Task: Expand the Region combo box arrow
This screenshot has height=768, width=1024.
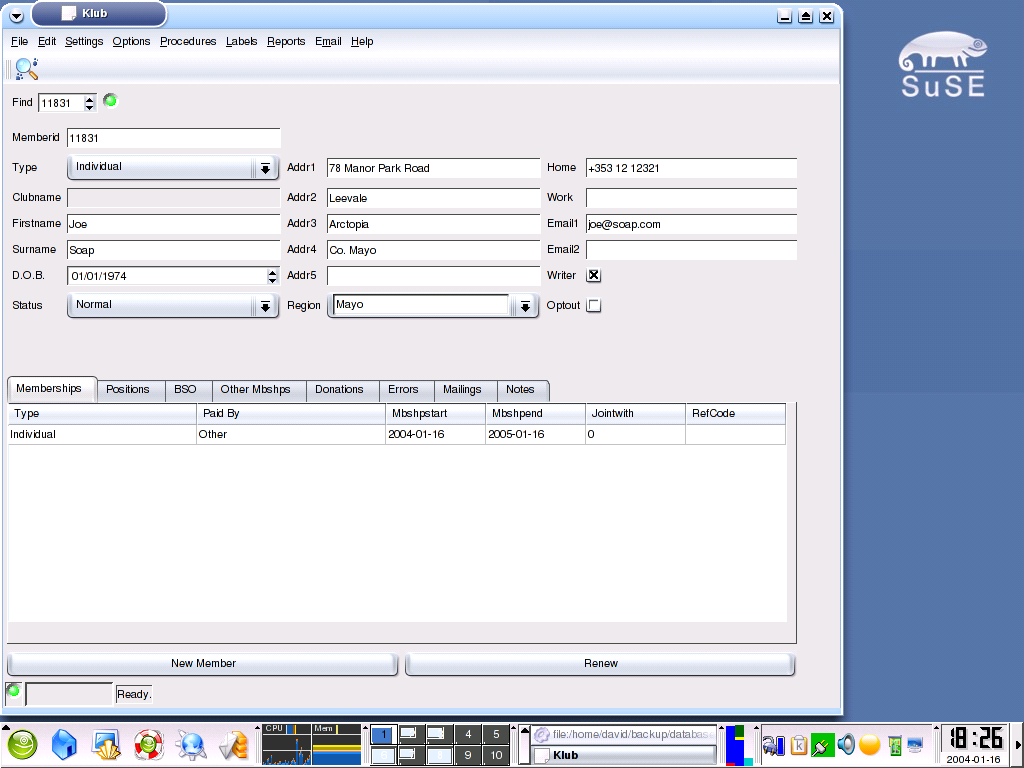Action: (525, 306)
